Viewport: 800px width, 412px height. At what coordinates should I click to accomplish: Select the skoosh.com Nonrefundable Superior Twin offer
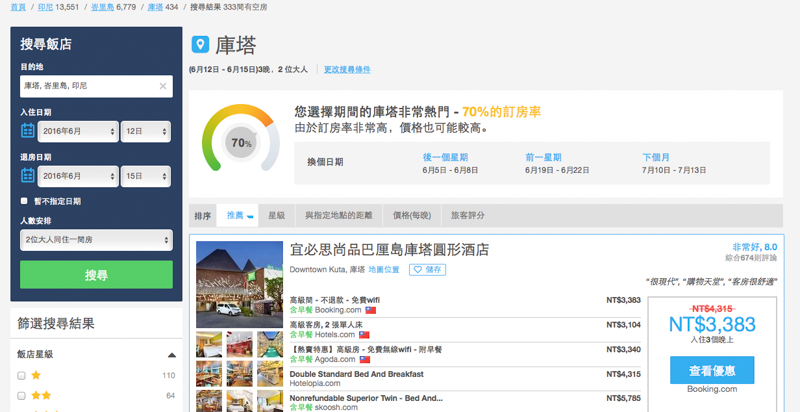tap(465, 403)
